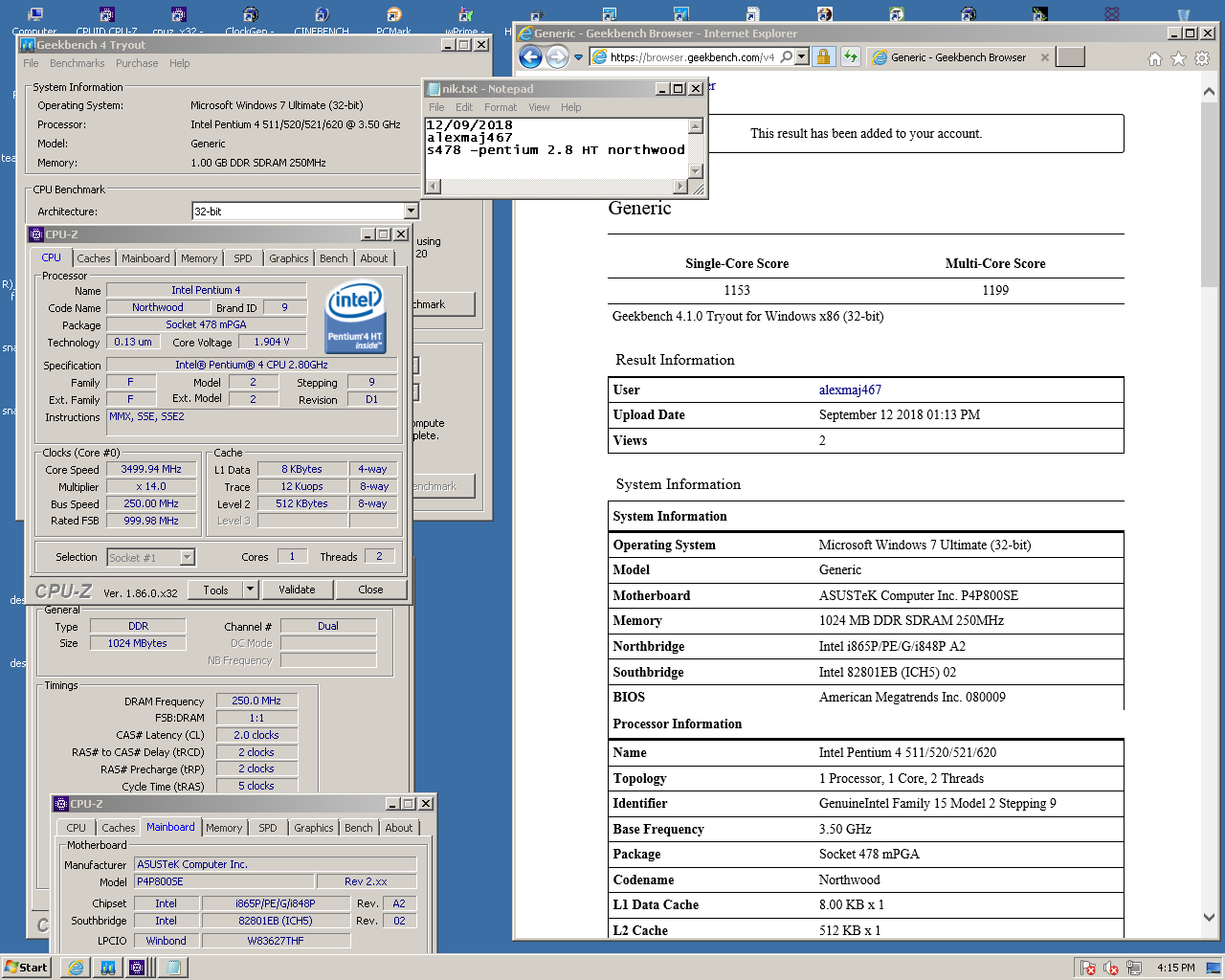Click the URL address field in Internet Explorer
This screenshot has height=980, width=1225.
pos(692,57)
